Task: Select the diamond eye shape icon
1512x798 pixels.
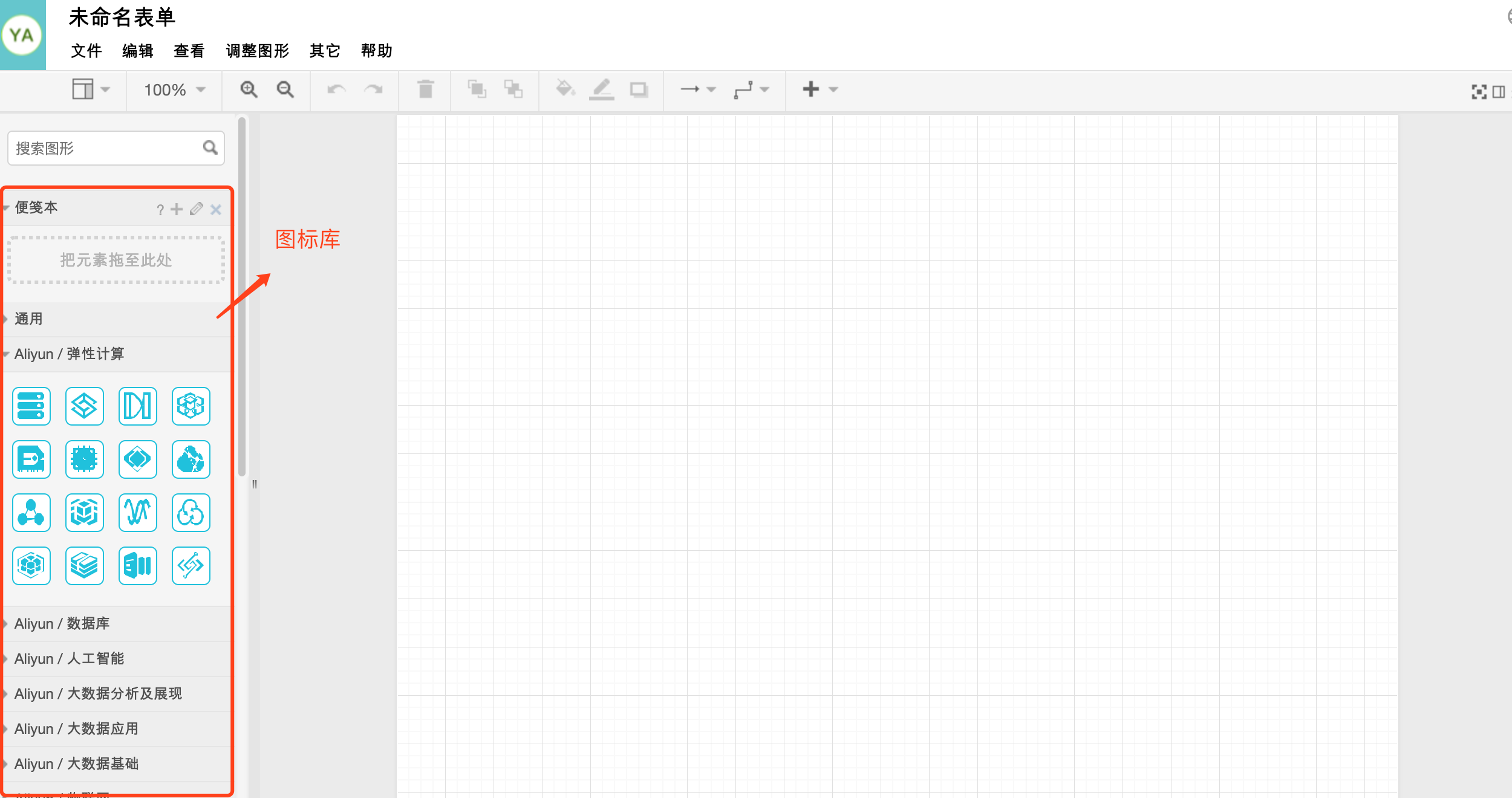Action: tap(138, 459)
